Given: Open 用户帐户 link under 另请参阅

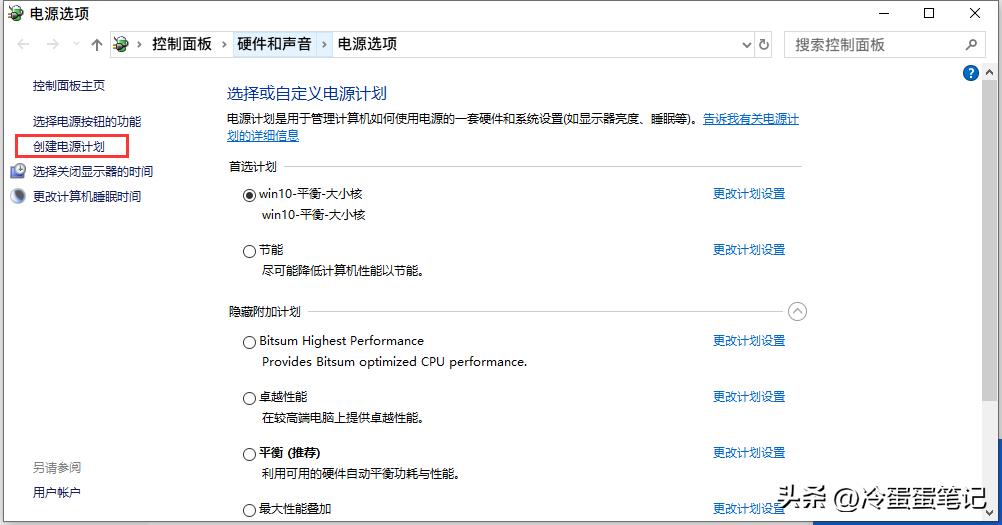Looking at the screenshot, I should tap(57, 492).
